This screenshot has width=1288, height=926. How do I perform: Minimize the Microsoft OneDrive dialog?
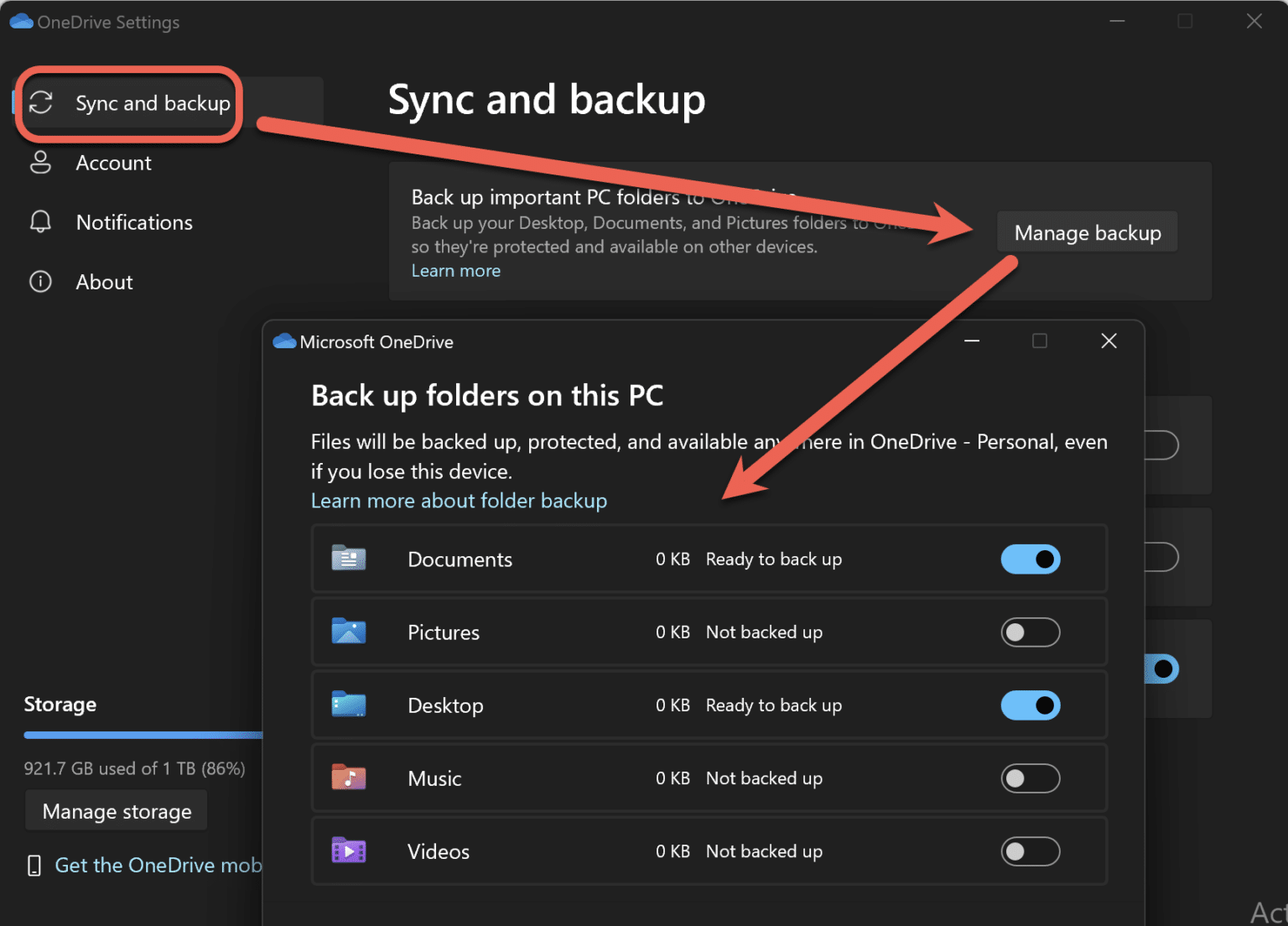[972, 341]
